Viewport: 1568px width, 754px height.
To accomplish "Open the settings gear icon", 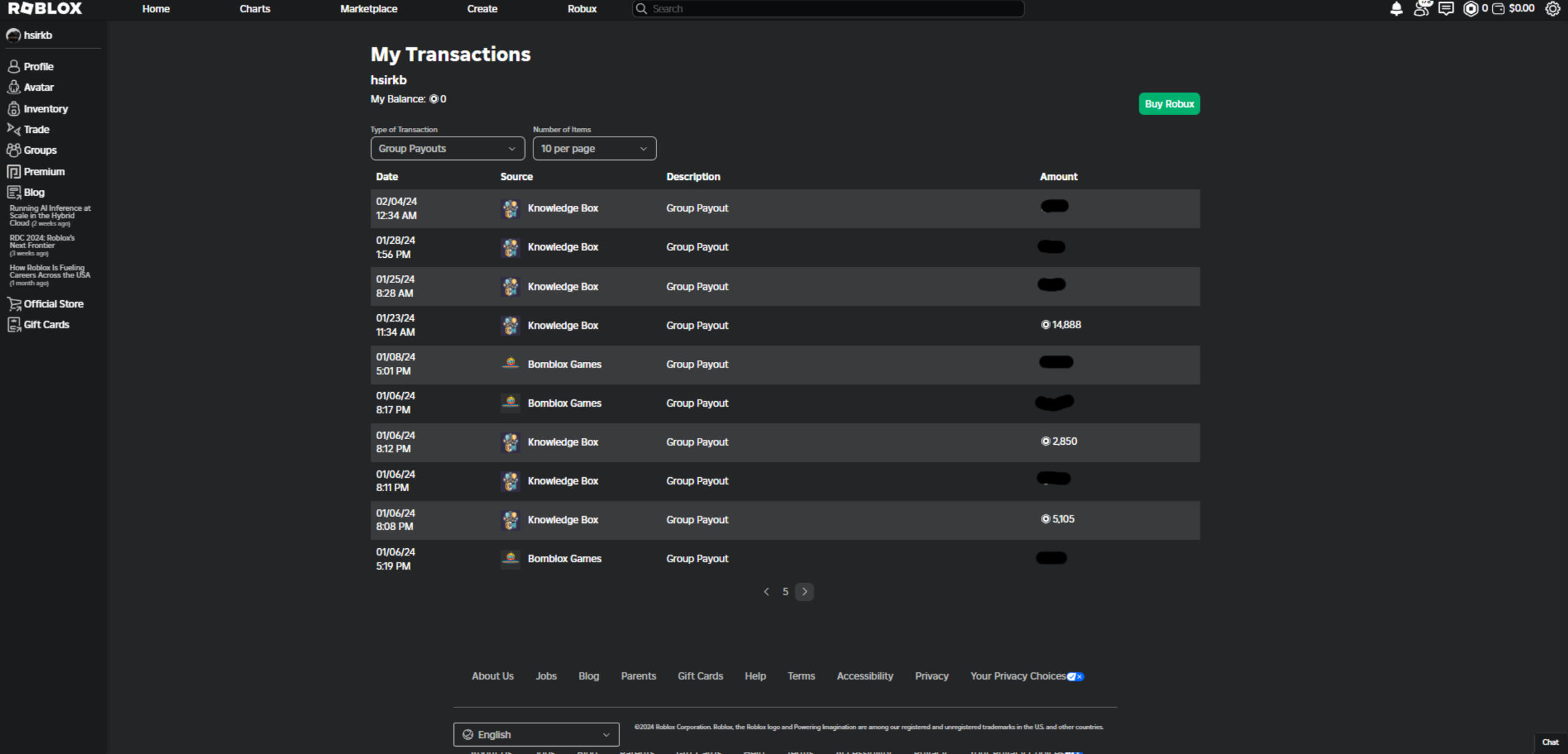I will 1552,9.
